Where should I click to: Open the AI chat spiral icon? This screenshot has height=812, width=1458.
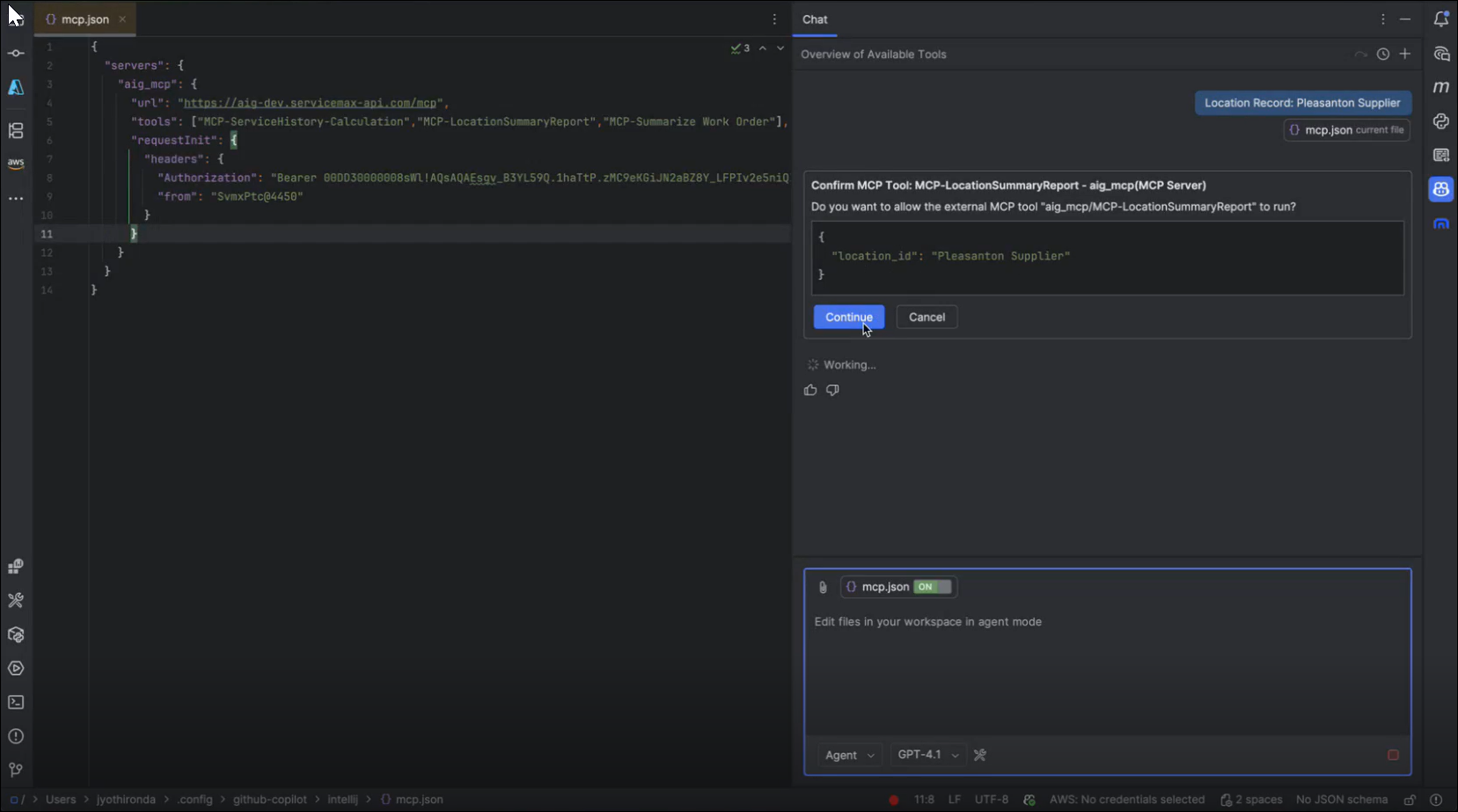click(1441, 54)
